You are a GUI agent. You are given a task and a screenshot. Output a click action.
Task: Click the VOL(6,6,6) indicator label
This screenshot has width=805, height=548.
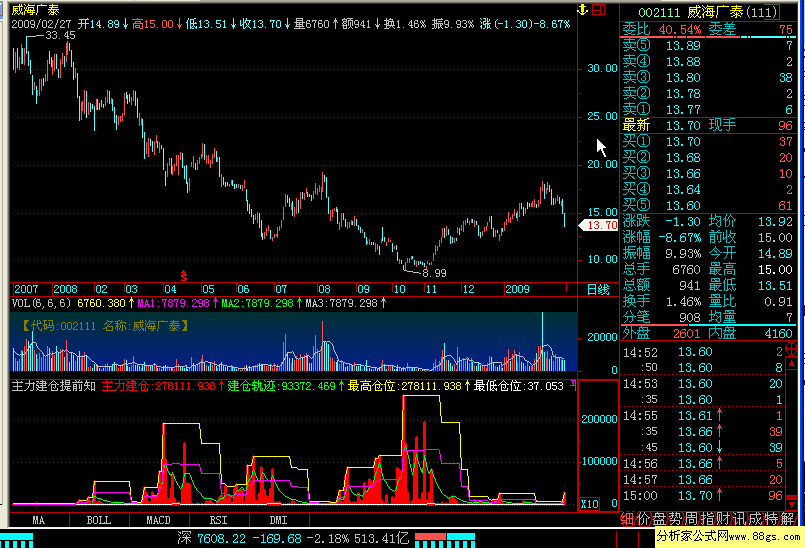coord(42,304)
